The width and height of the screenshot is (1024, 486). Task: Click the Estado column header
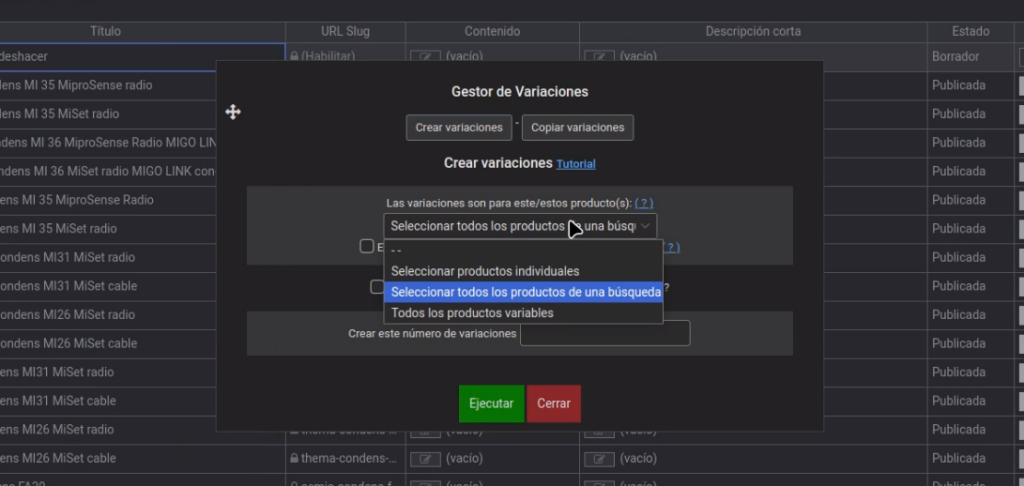970,31
